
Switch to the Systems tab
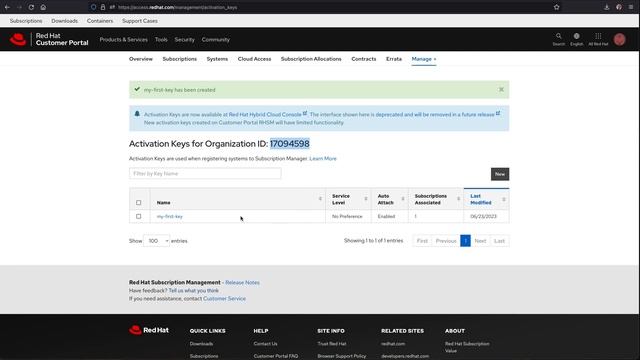pos(217,59)
